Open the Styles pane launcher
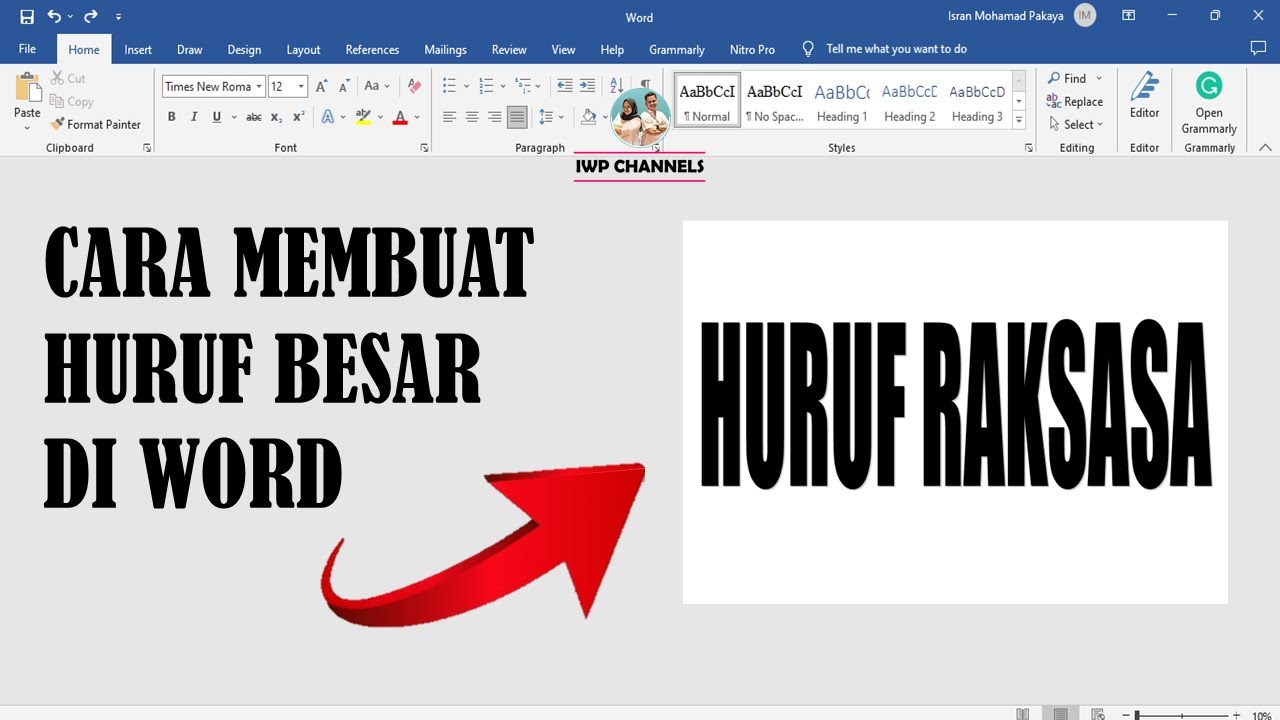The image size is (1280, 720). (x=1029, y=148)
